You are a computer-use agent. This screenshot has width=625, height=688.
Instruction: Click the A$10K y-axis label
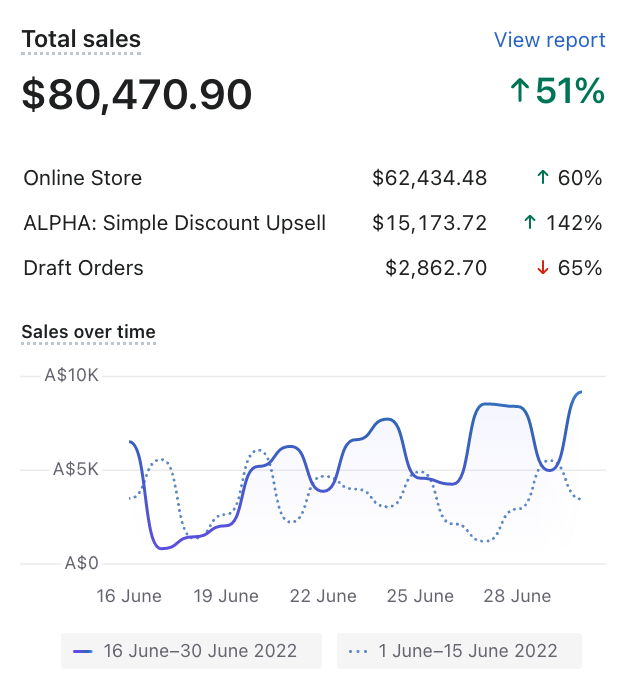pyautogui.click(x=72, y=376)
